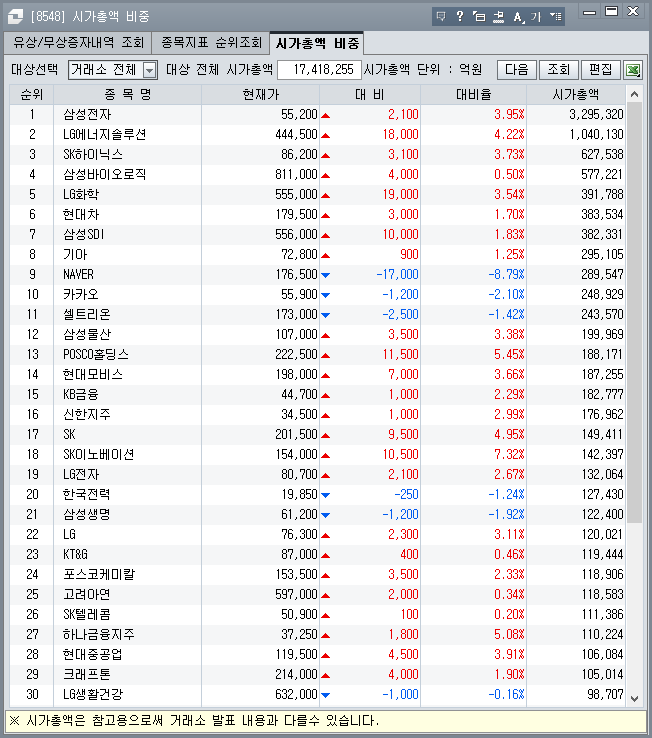This screenshot has height=738, width=652.
Task: Select the SK텔레콤 stock name
Action: pyautogui.click(x=87, y=615)
